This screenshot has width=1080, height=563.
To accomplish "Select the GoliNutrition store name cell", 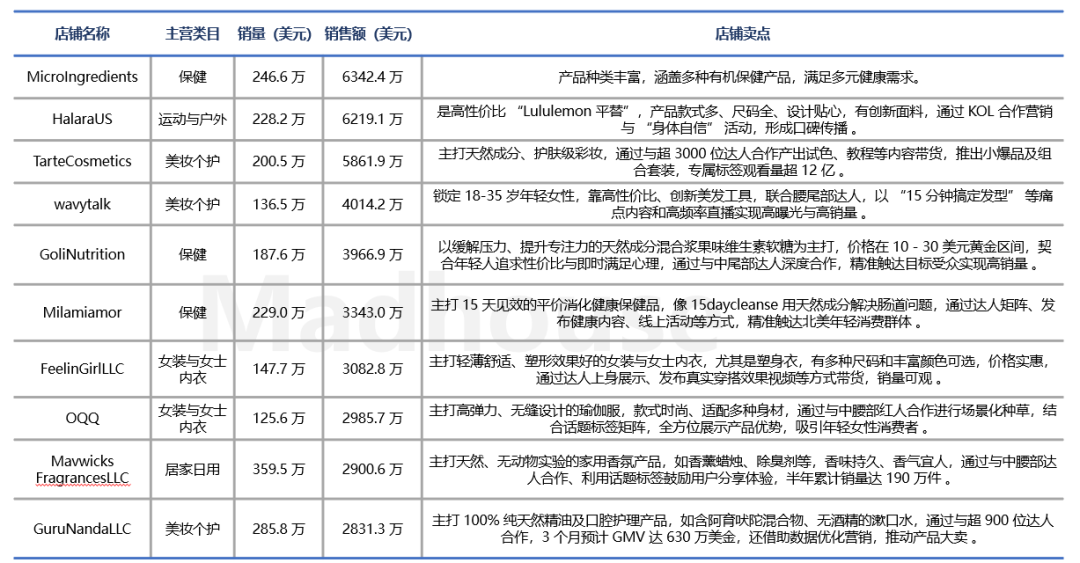I will point(82,254).
